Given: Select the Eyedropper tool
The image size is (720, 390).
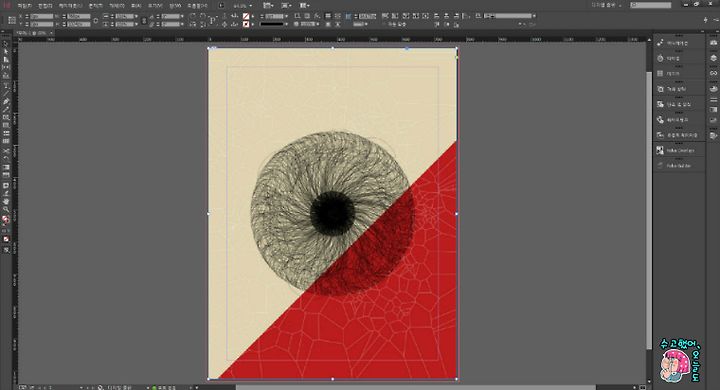Looking at the screenshot, I should (x=6, y=194).
